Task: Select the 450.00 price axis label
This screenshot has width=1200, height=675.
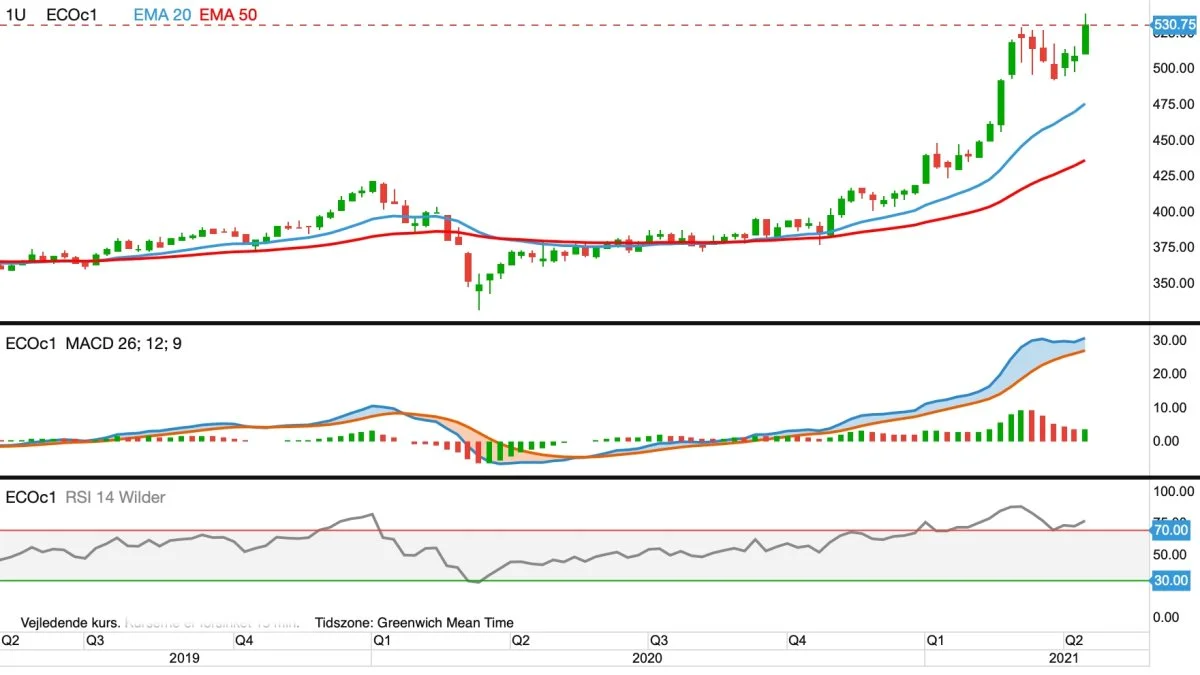Action: [1172, 140]
